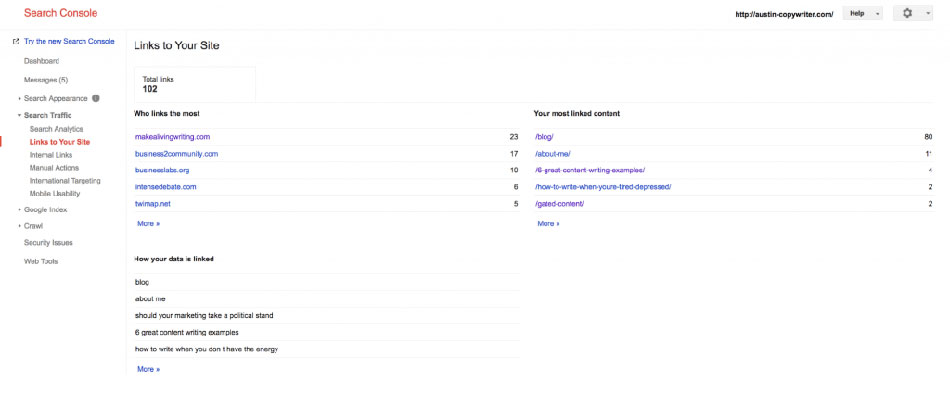Click the 23 count for makealivingwriting.com
The height and width of the screenshot is (393, 950).
point(514,137)
